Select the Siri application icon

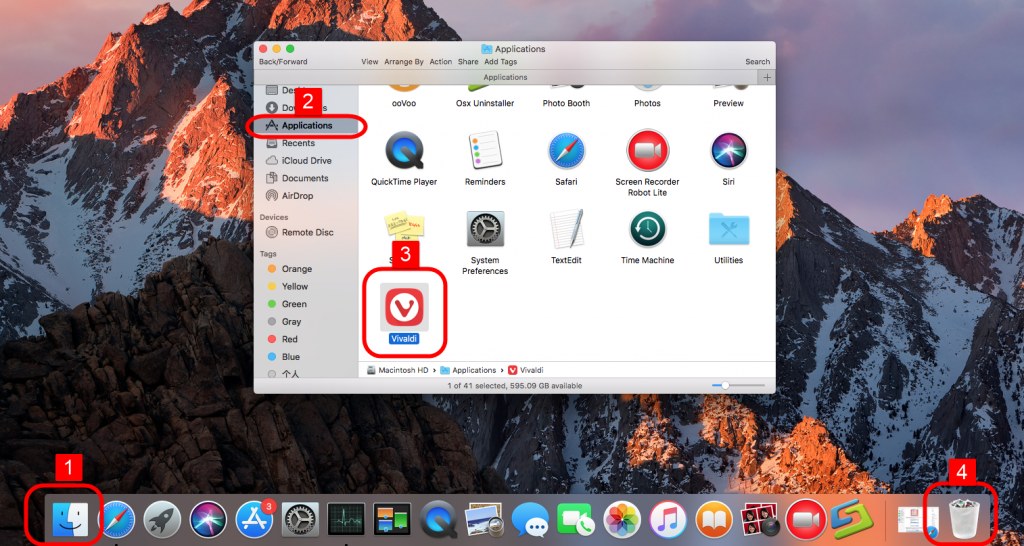pos(728,152)
